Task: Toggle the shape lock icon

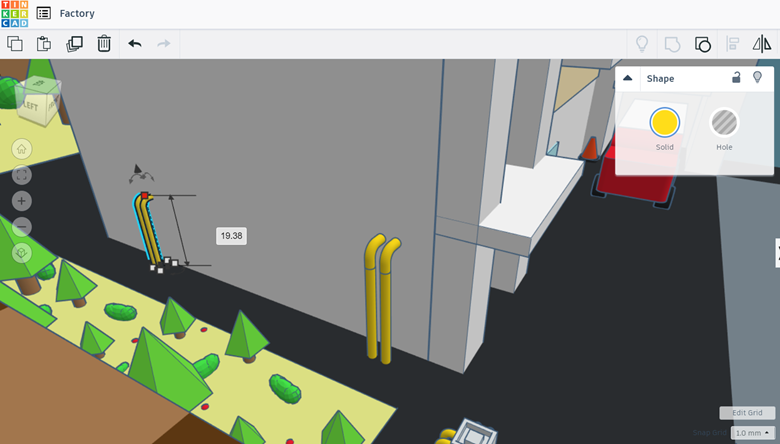Action: [x=736, y=77]
